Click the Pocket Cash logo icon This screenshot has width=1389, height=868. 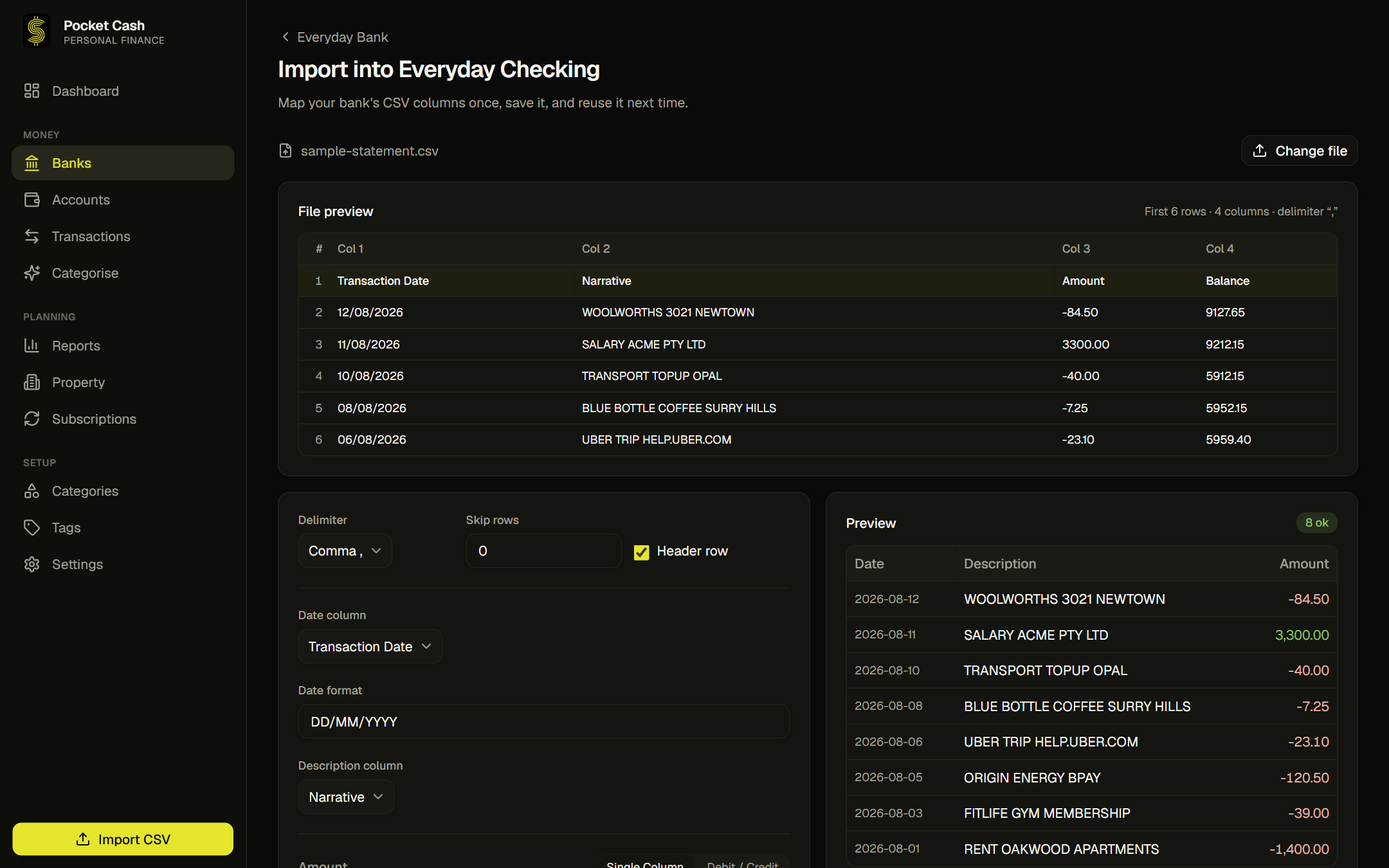coord(37,32)
